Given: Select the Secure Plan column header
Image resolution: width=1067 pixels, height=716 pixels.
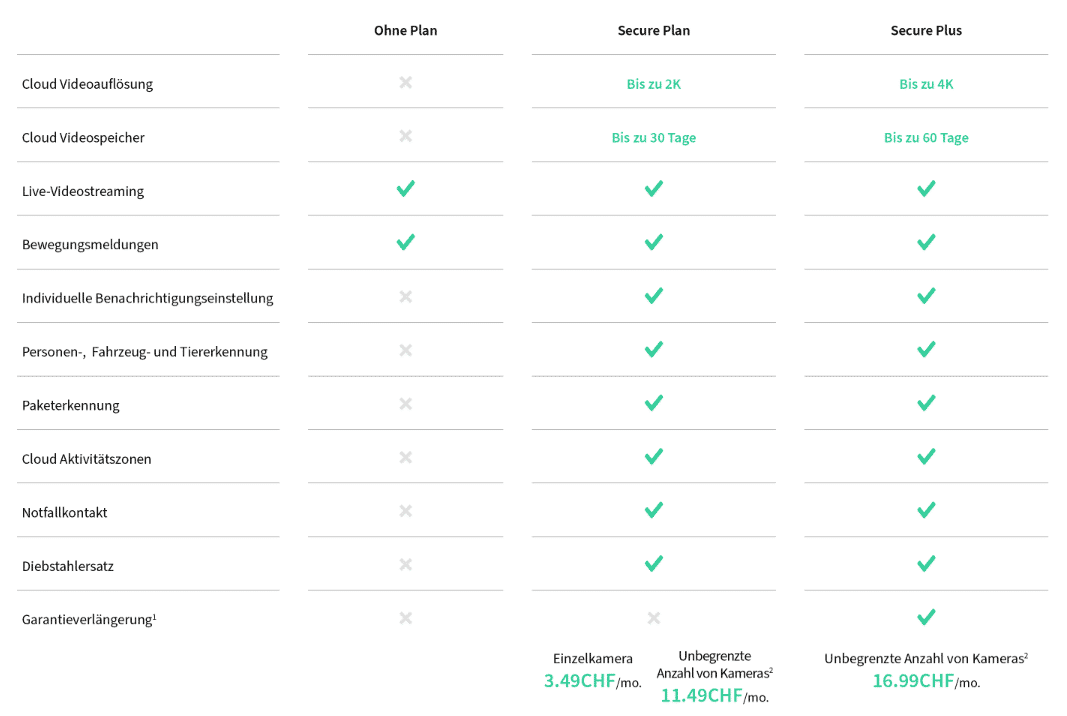Looking at the screenshot, I should tap(654, 31).
